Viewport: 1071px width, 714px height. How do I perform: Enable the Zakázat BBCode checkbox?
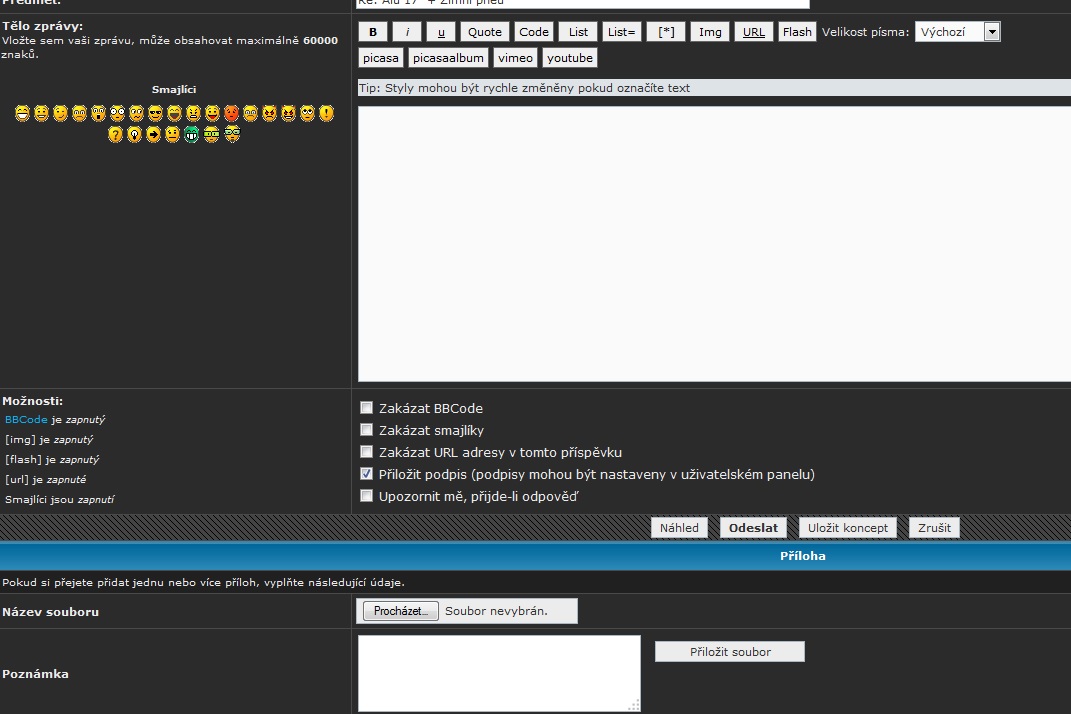[x=367, y=408]
